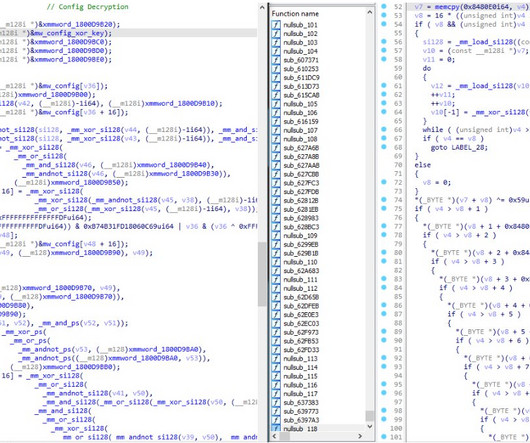The width and height of the screenshot is (530, 443).
Task: Click the Config Decryption comment
Action: pyautogui.click(x=88, y=7)
